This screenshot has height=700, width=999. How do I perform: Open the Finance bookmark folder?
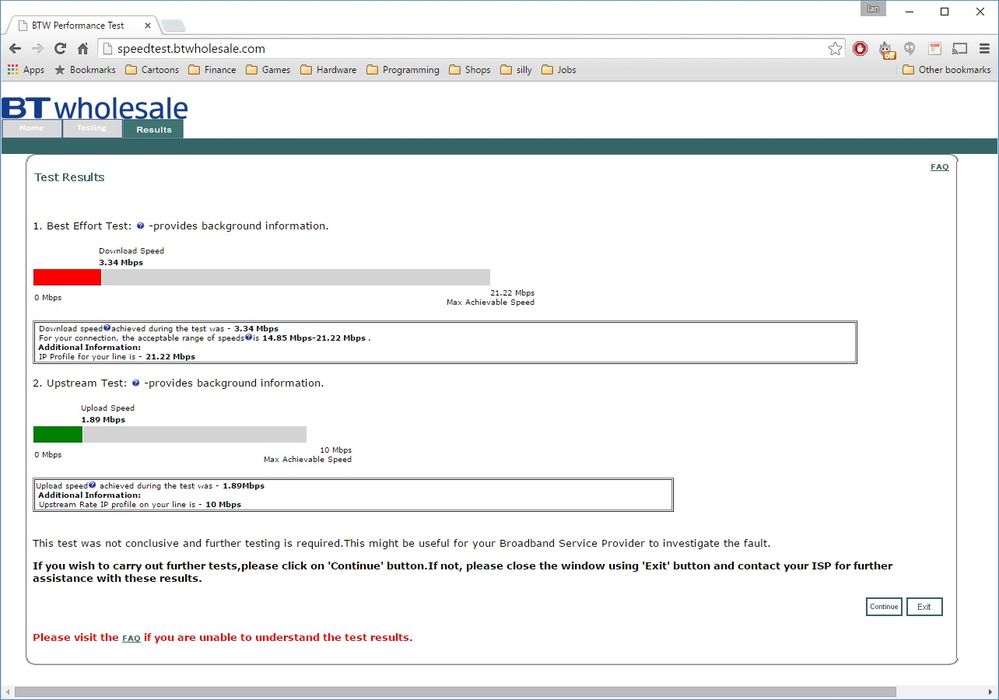tap(212, 69)
